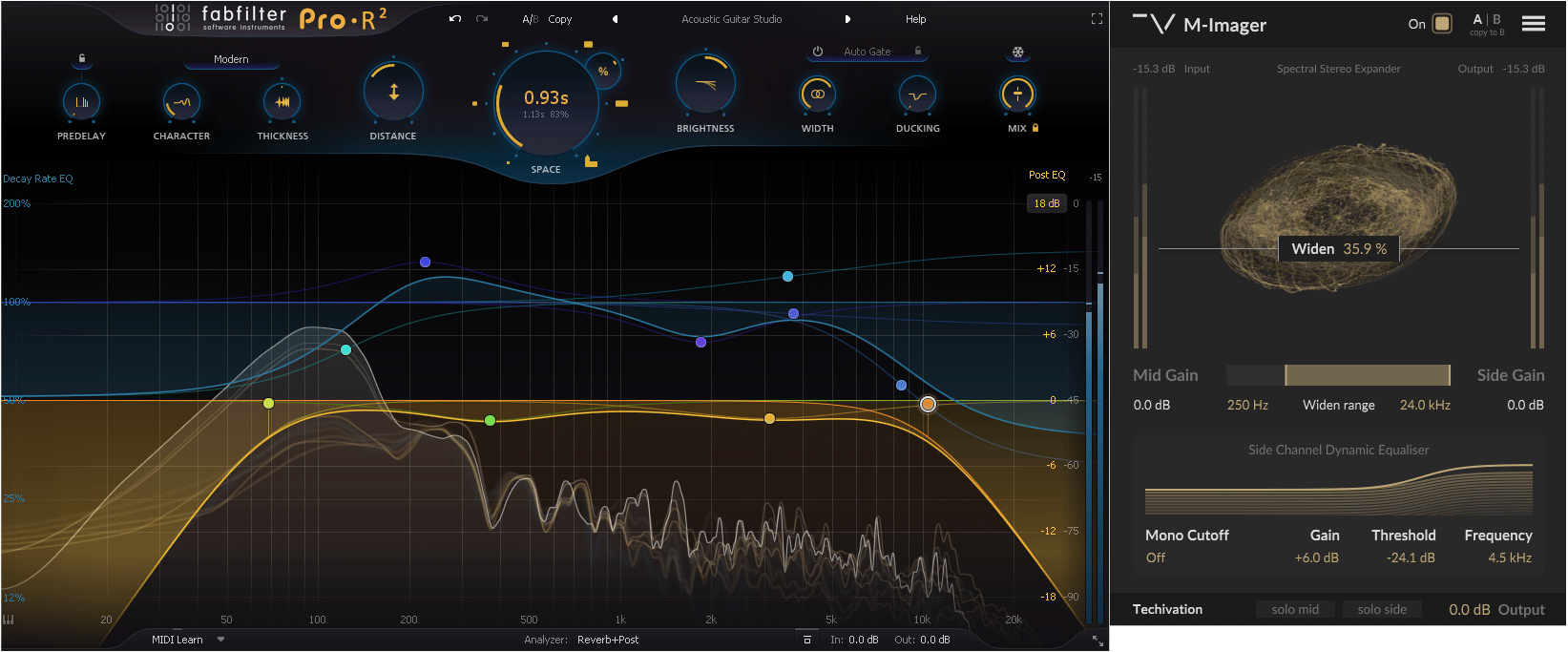The height and width of the screenshot is (652, 1568).
Task: Click the stepped decay shape icon under Space
Action: [x=591, y=161]
